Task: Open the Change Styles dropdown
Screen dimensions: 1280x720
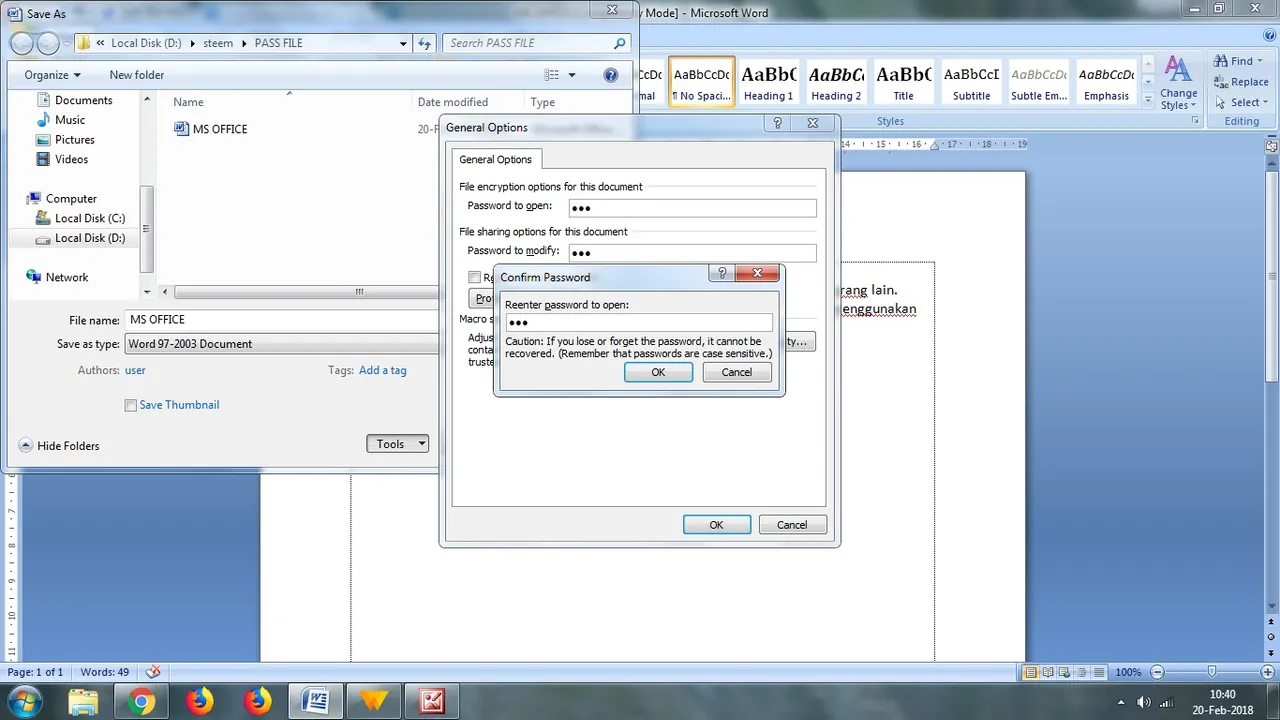Action: pos(1179,84)
